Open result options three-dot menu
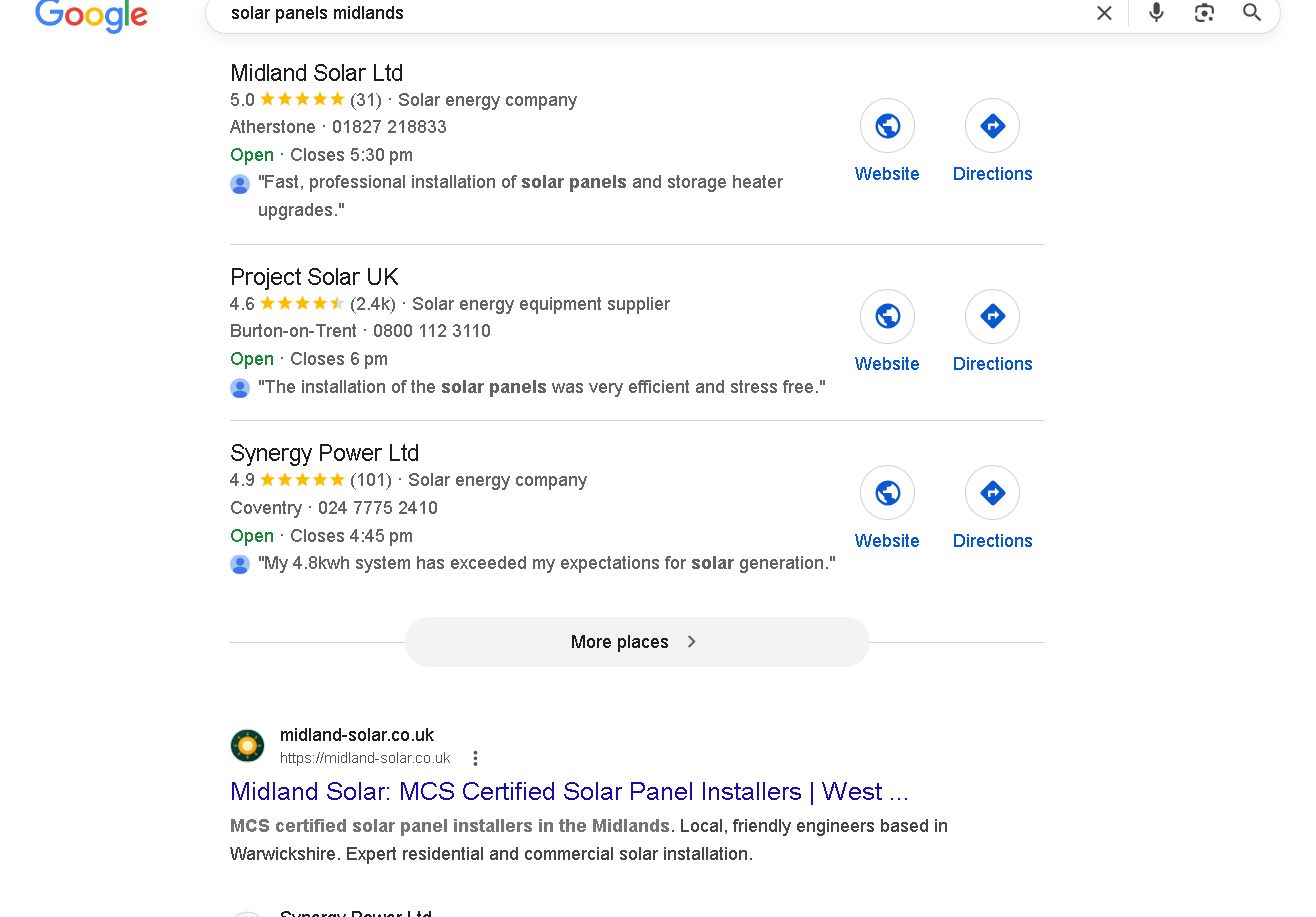Image resolution: width=1316 pixels, height=917 pixels. pyautogui.click(x=476, y=758)
